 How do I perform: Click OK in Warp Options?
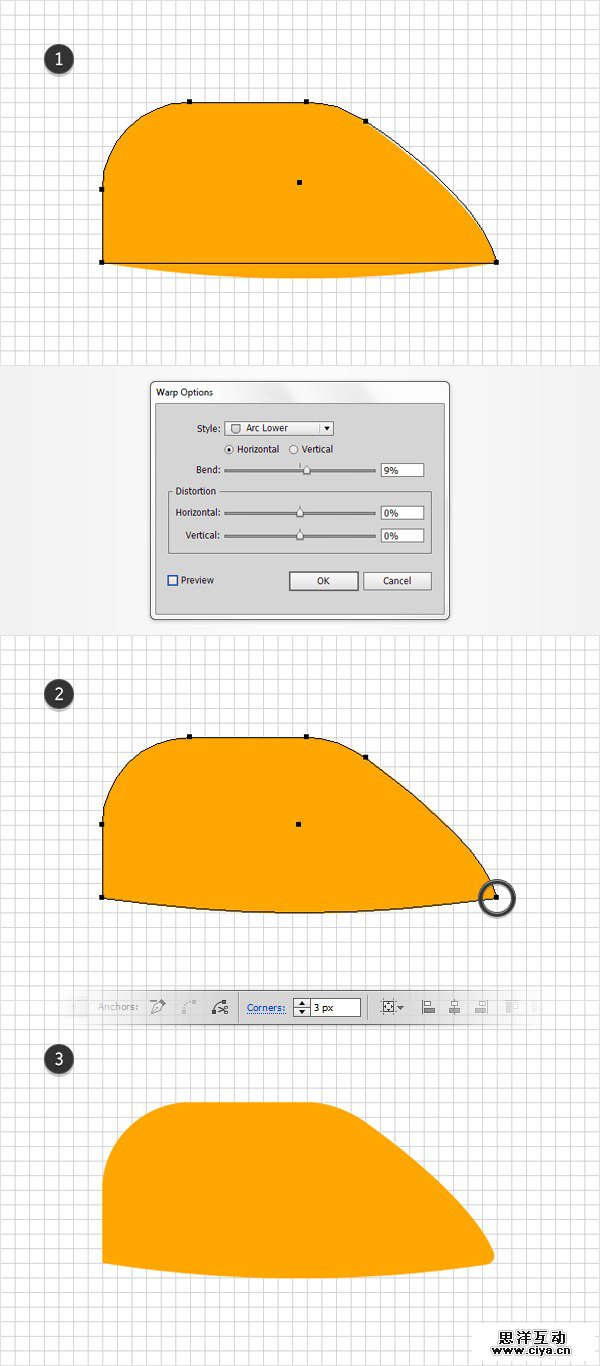pos(323,581)
